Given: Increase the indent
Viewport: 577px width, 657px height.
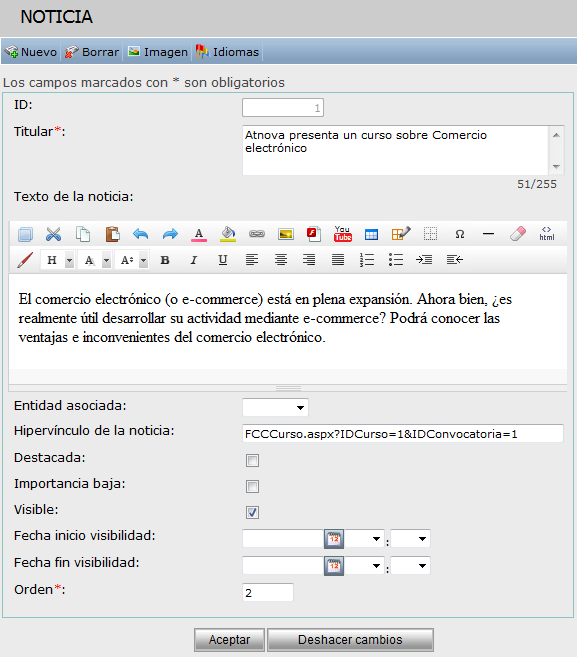Looking at the screenshot, I should (424, 260).
